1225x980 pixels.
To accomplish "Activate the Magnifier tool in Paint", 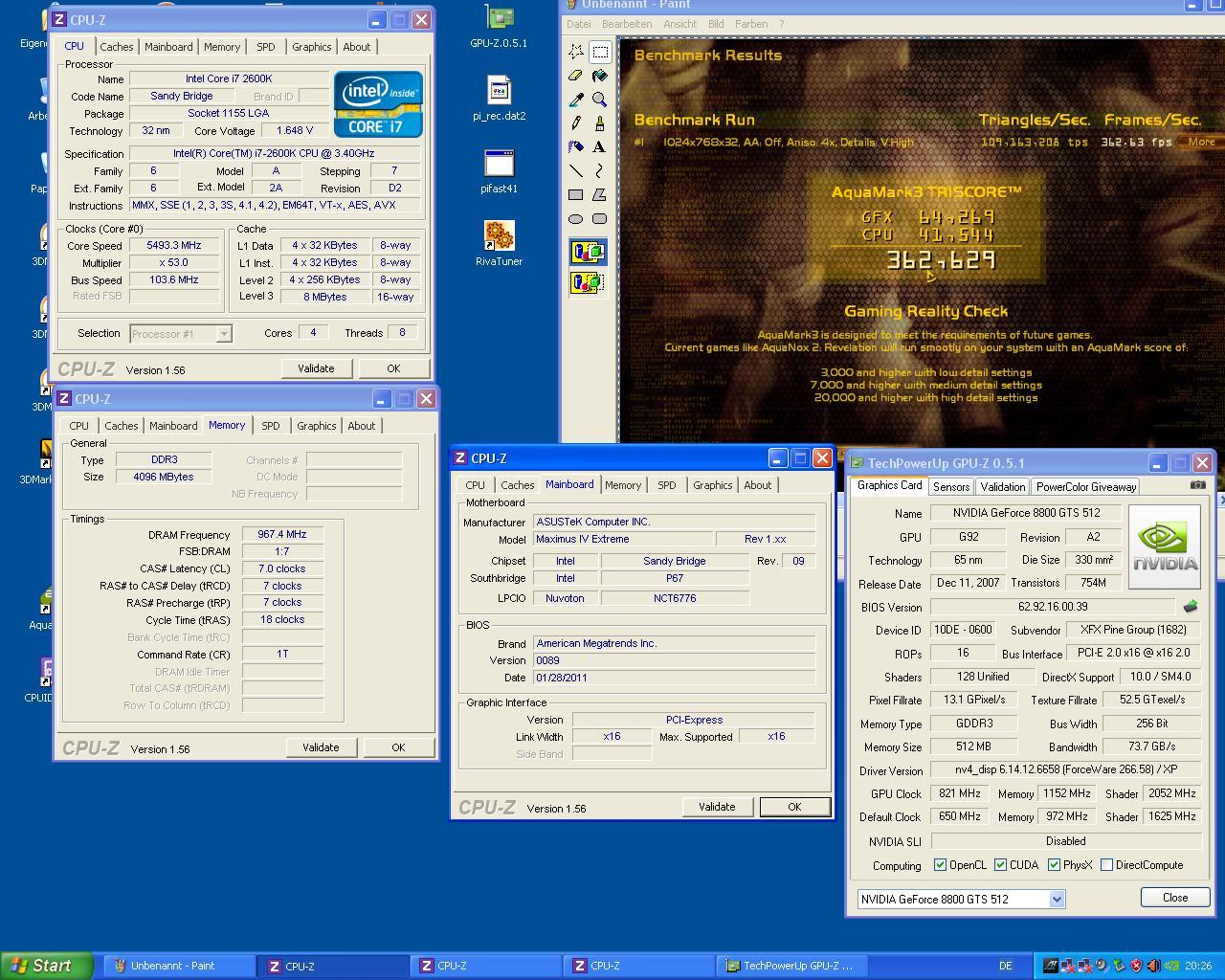I will click(x=600, y=100).
